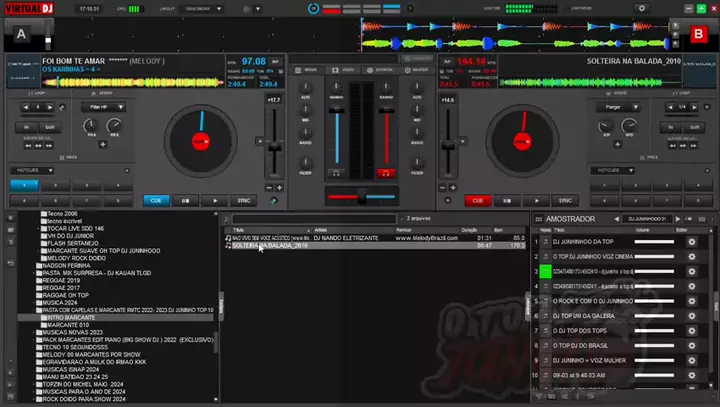Click the left channel volume fader
The image size is (720, 407).
tap(337, 110)
